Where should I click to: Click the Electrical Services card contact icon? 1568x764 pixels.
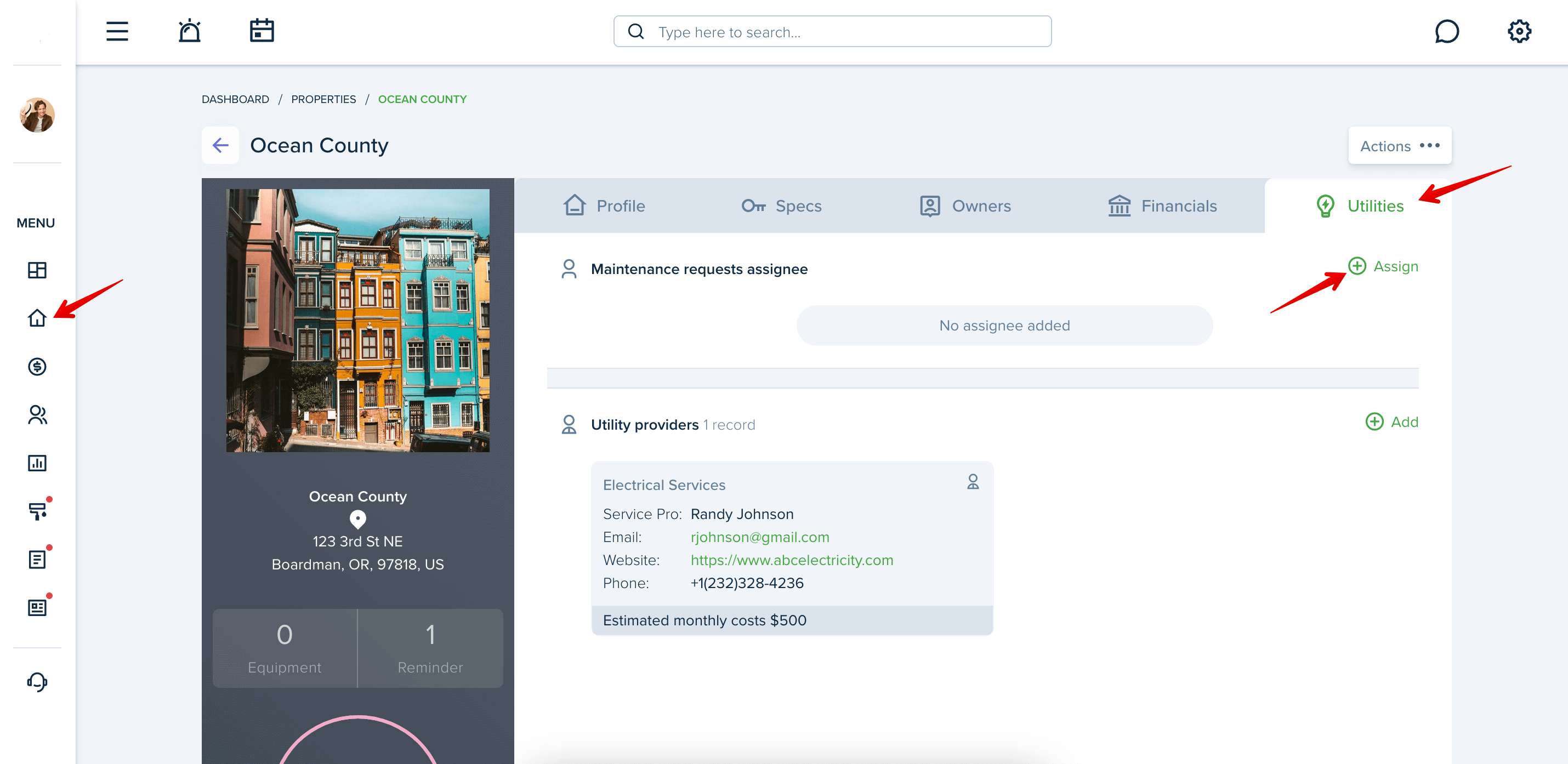[973, 482]
